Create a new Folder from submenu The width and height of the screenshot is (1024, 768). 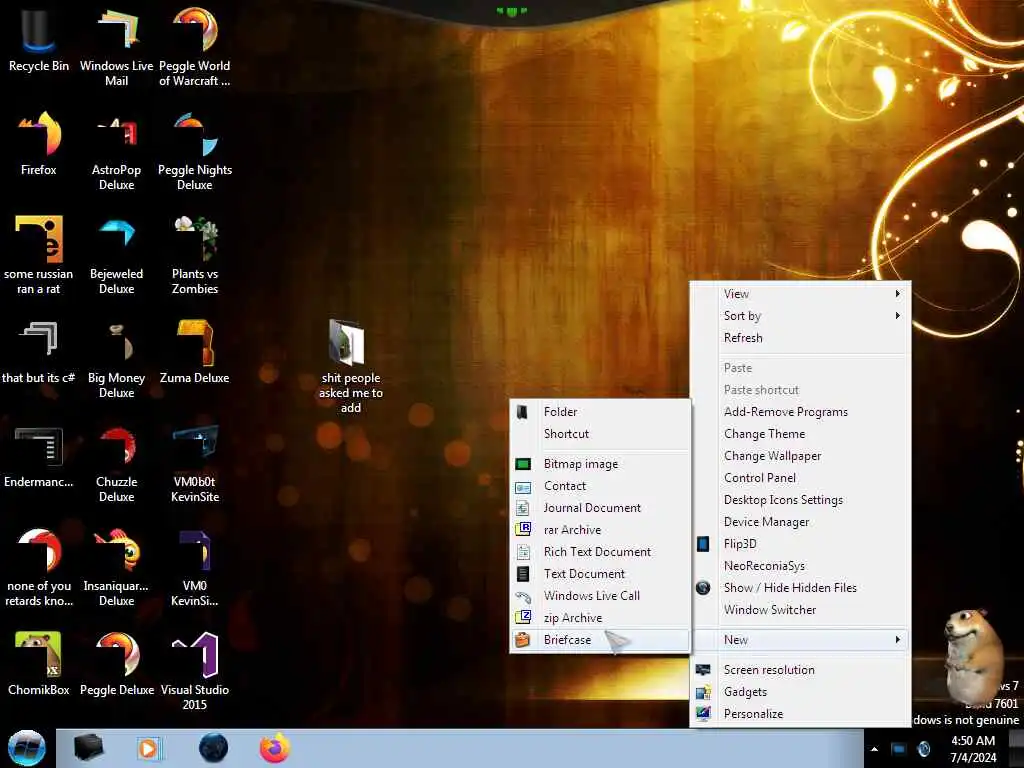[600, 412]
